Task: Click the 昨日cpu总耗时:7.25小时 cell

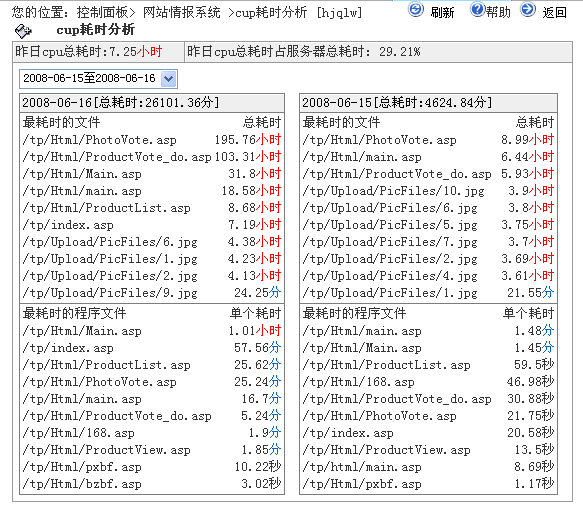Action: pos(99,52)
